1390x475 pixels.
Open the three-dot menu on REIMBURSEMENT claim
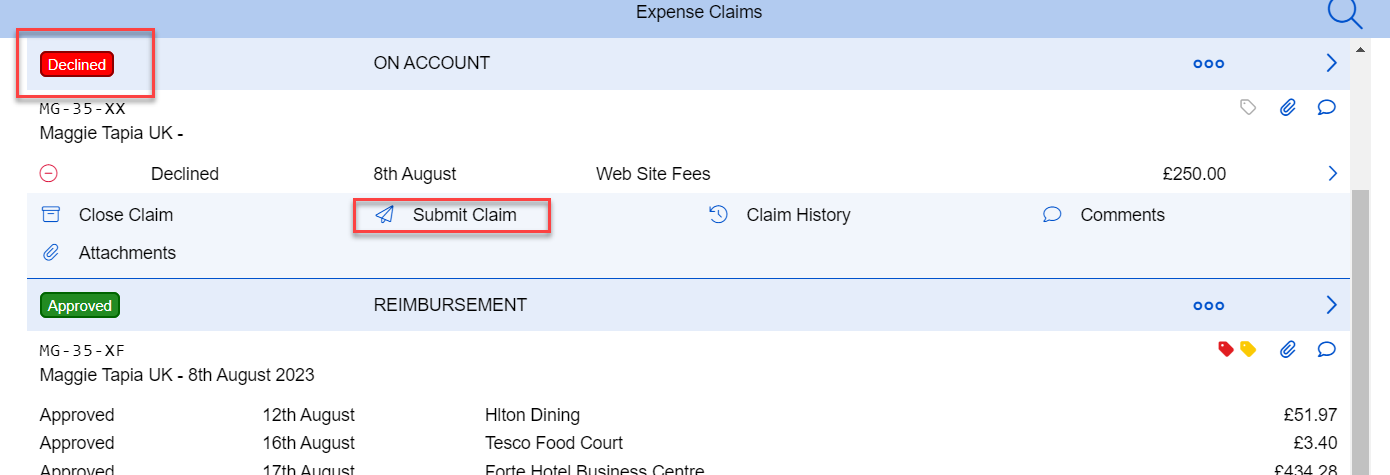tap(1208, 305)
